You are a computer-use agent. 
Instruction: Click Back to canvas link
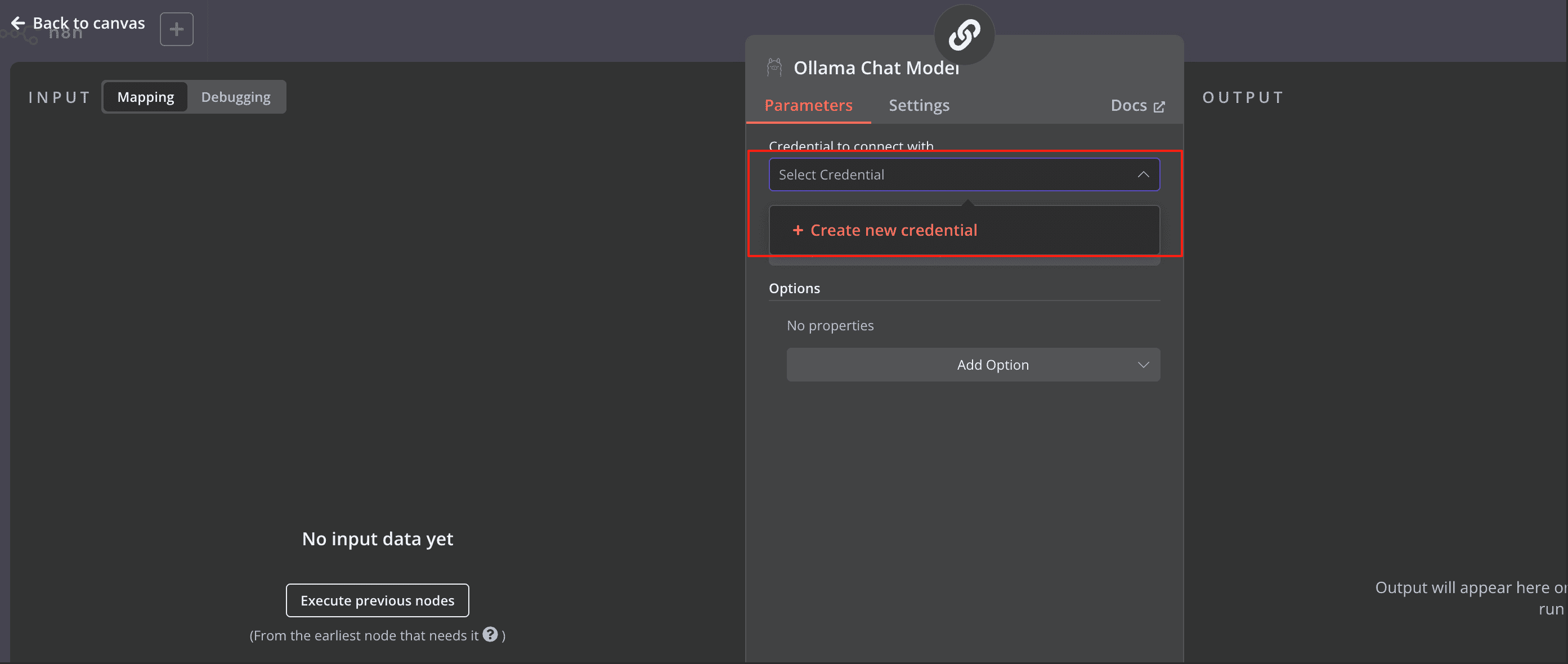(x=89, y=23)
